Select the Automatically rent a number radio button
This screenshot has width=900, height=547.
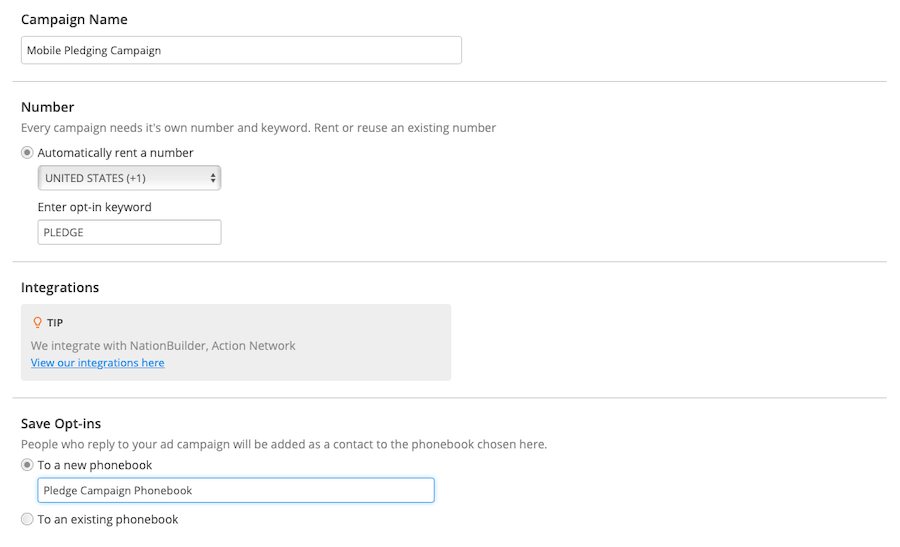tap(27, 153)
